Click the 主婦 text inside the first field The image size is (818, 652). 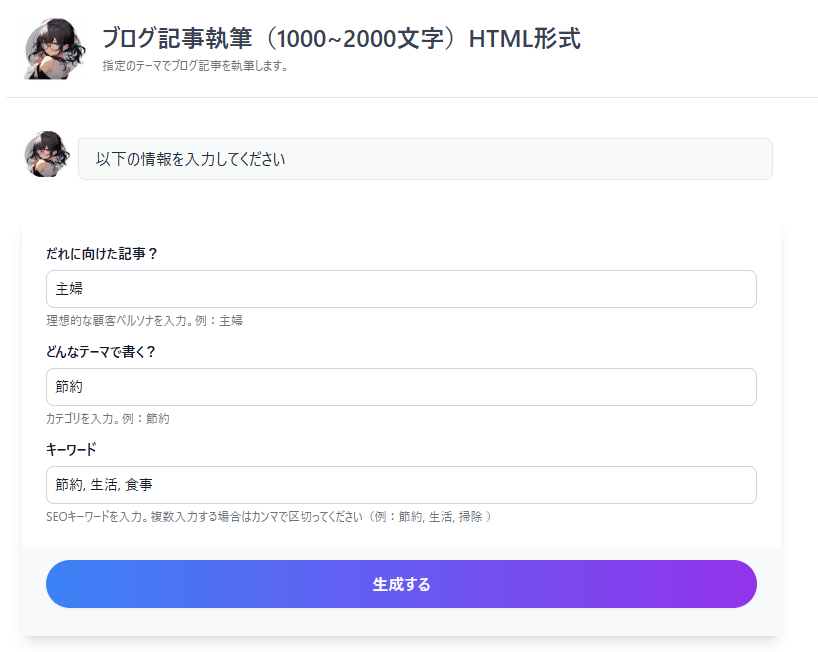(69, 288)
